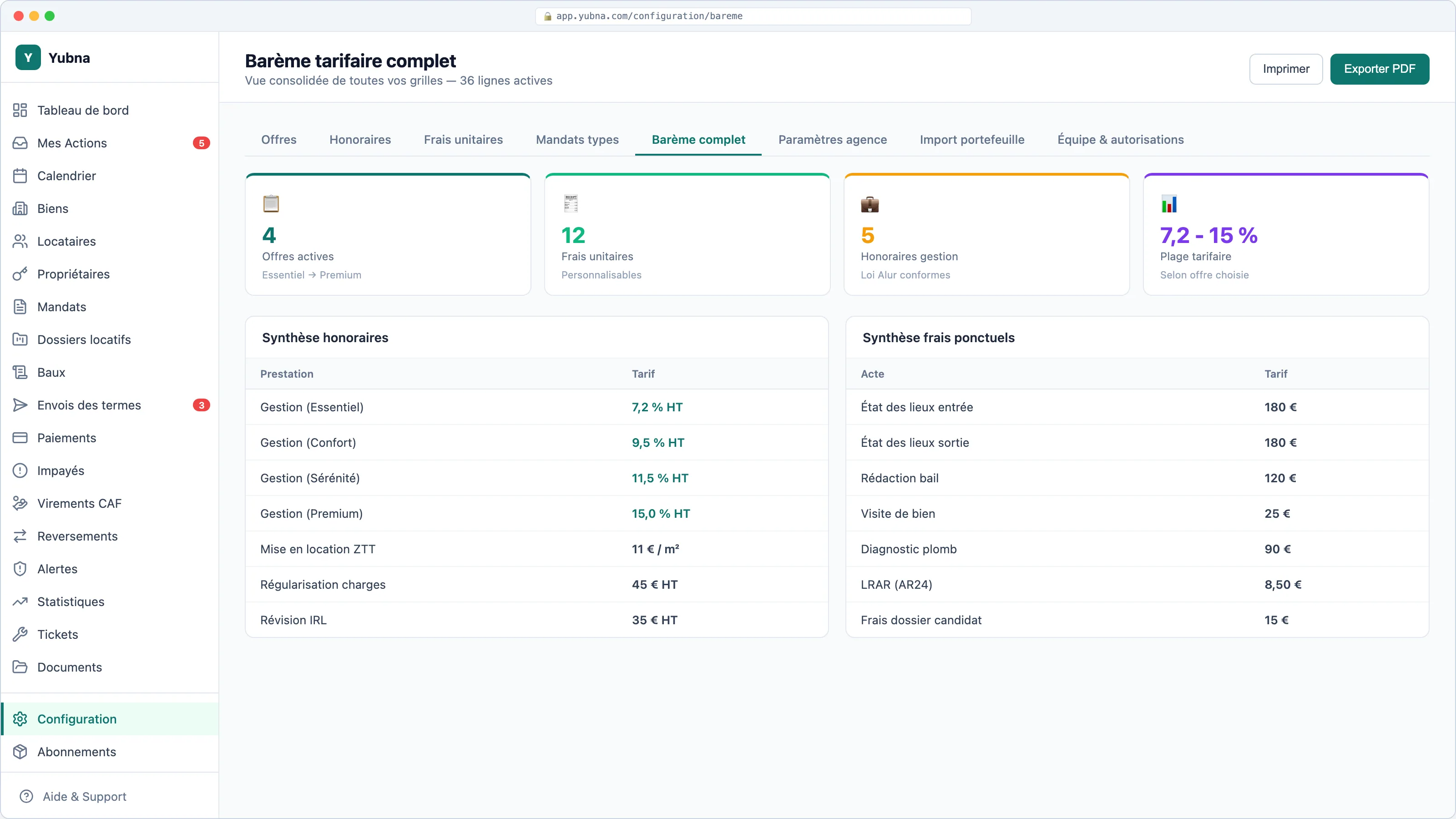Click the Acte column header

tap(872, 374)
